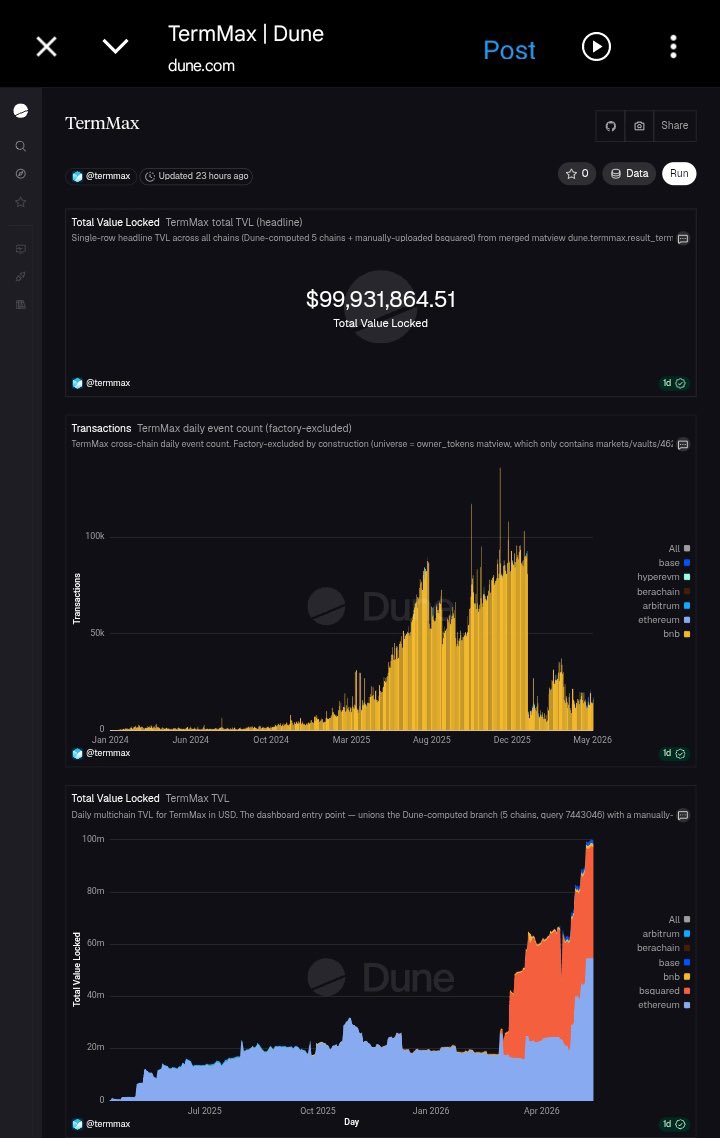Viewport: 720px width, 1138px height.
Task: Click ethereum color swatch in Transactions legend
Action: click(687, 620)
